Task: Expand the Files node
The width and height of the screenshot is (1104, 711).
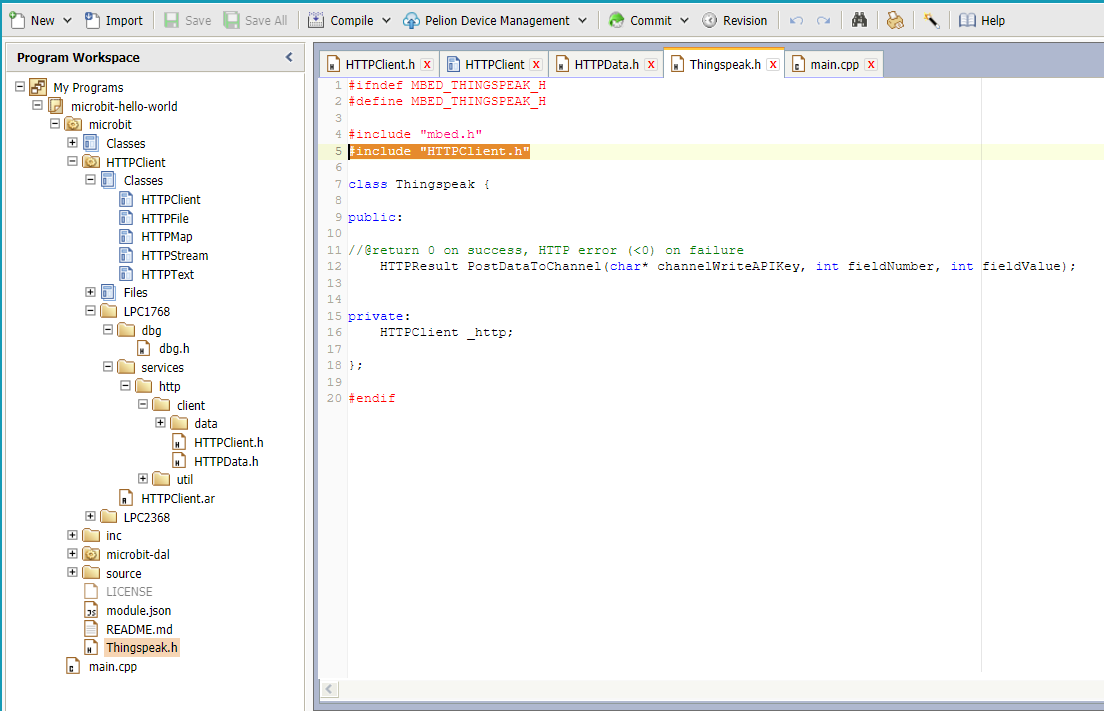Action: (x=90, y=291)
